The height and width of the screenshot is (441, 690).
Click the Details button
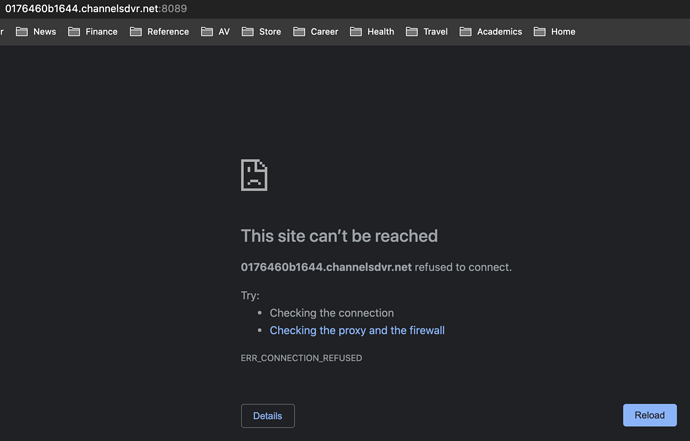tap(268, 416)
